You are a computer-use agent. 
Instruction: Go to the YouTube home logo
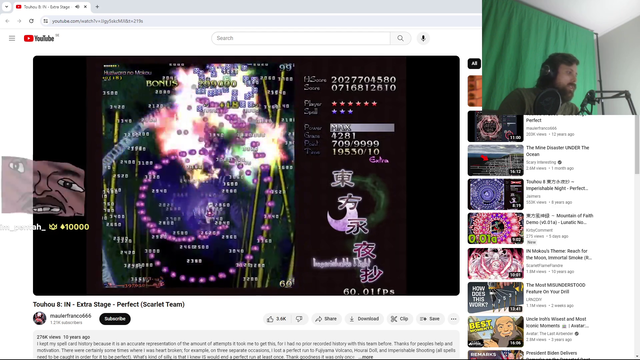(39, 38)
